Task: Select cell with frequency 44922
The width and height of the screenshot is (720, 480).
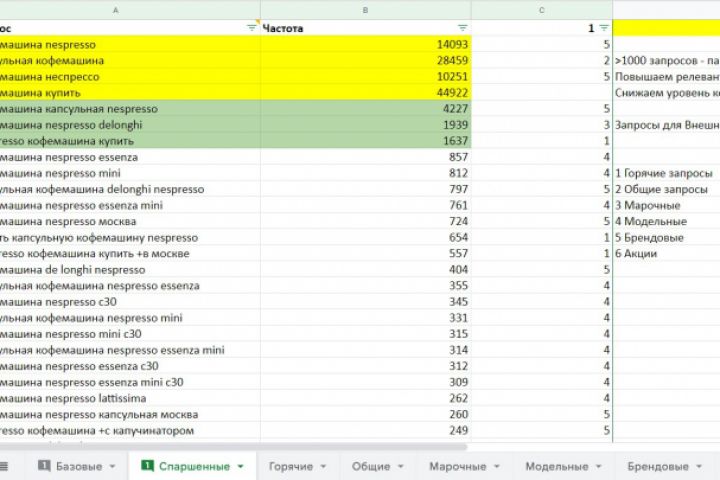Action: pos(366,93)
